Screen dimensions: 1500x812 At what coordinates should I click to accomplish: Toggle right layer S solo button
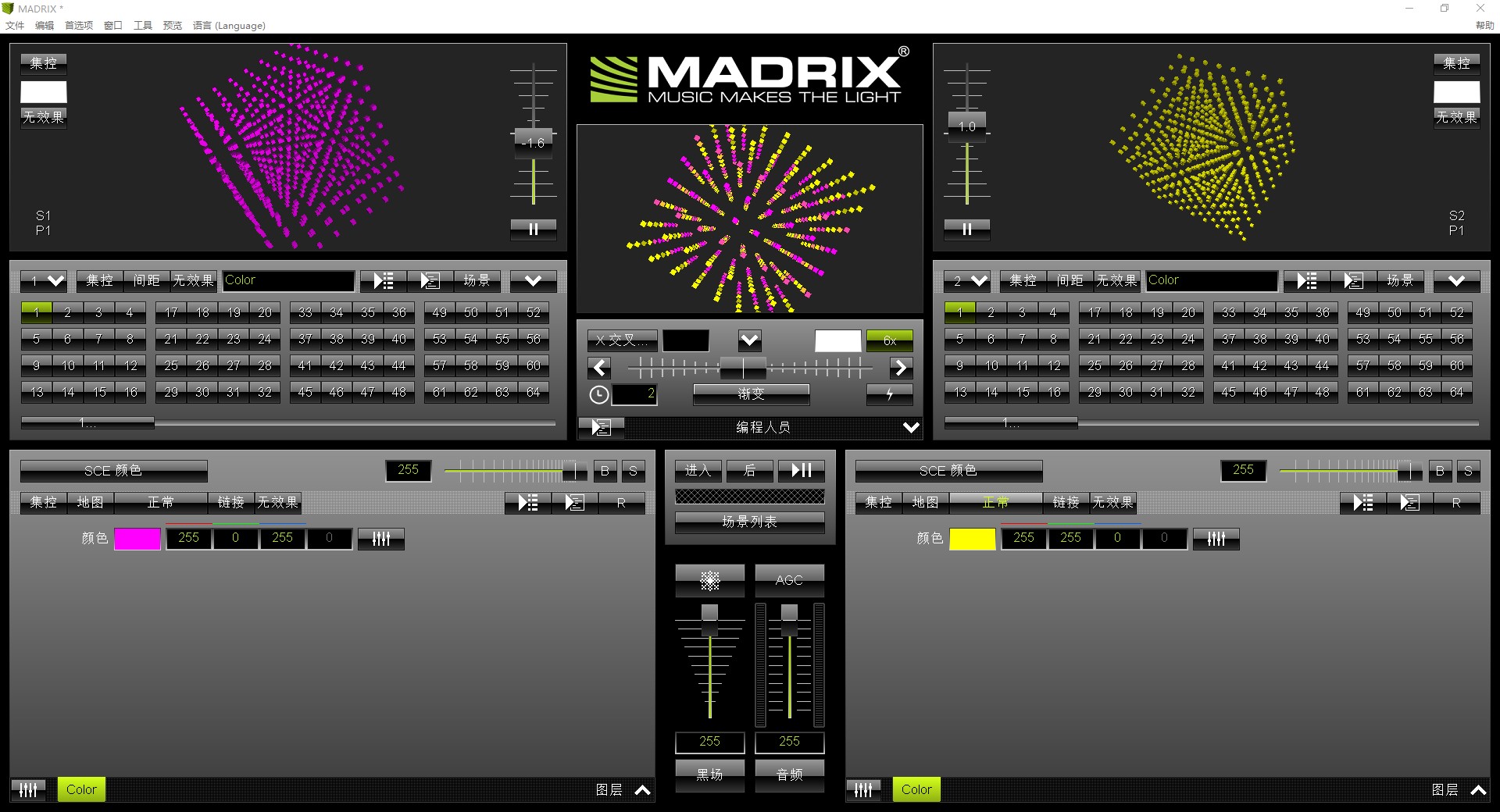click(x=1469, y=471)
